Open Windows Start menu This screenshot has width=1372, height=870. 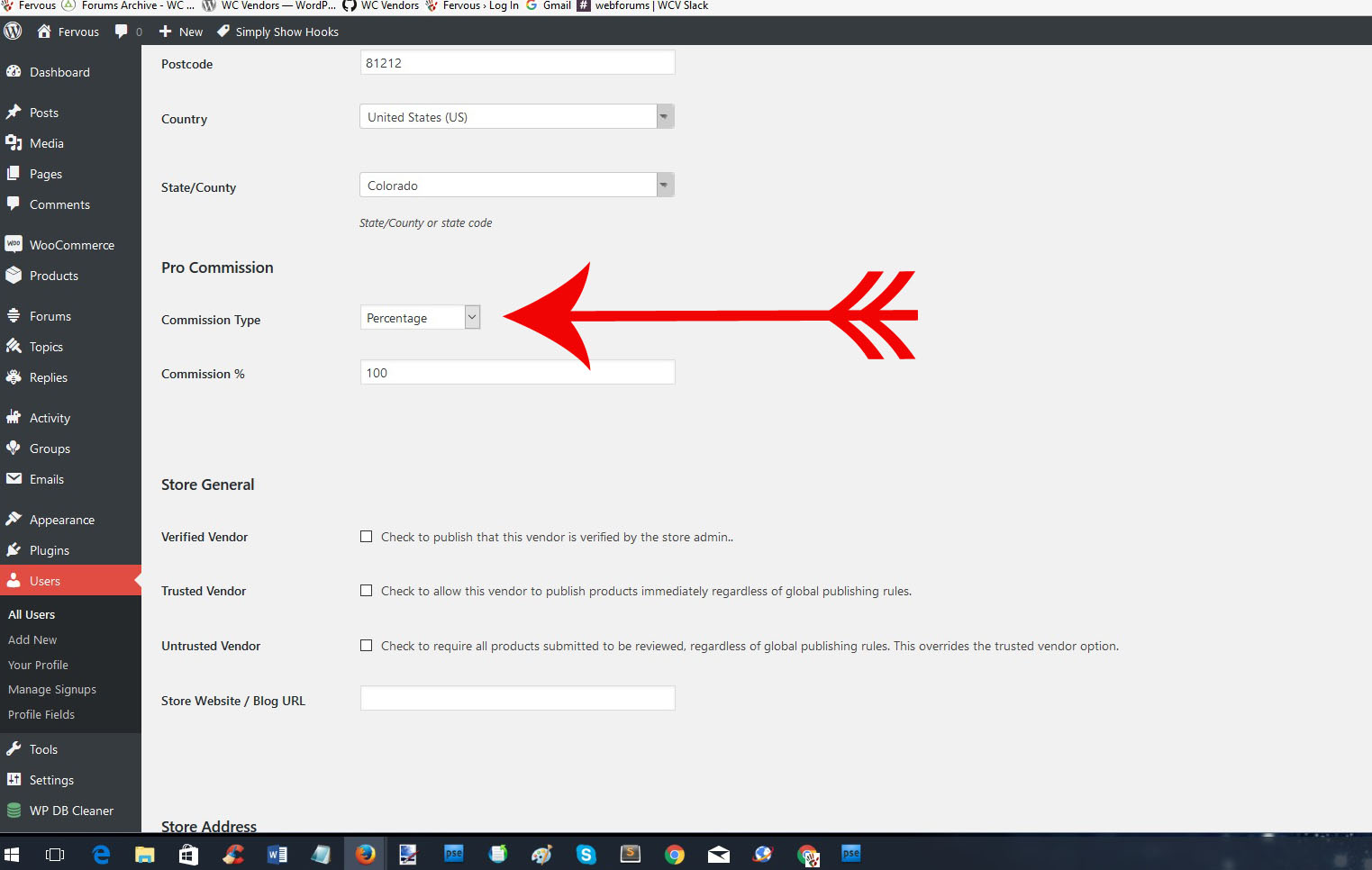tap(12, 854)
